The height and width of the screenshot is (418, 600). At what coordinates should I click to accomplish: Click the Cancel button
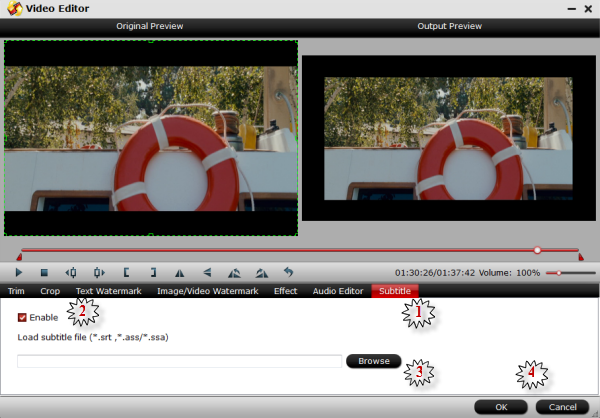coord(562,407)
